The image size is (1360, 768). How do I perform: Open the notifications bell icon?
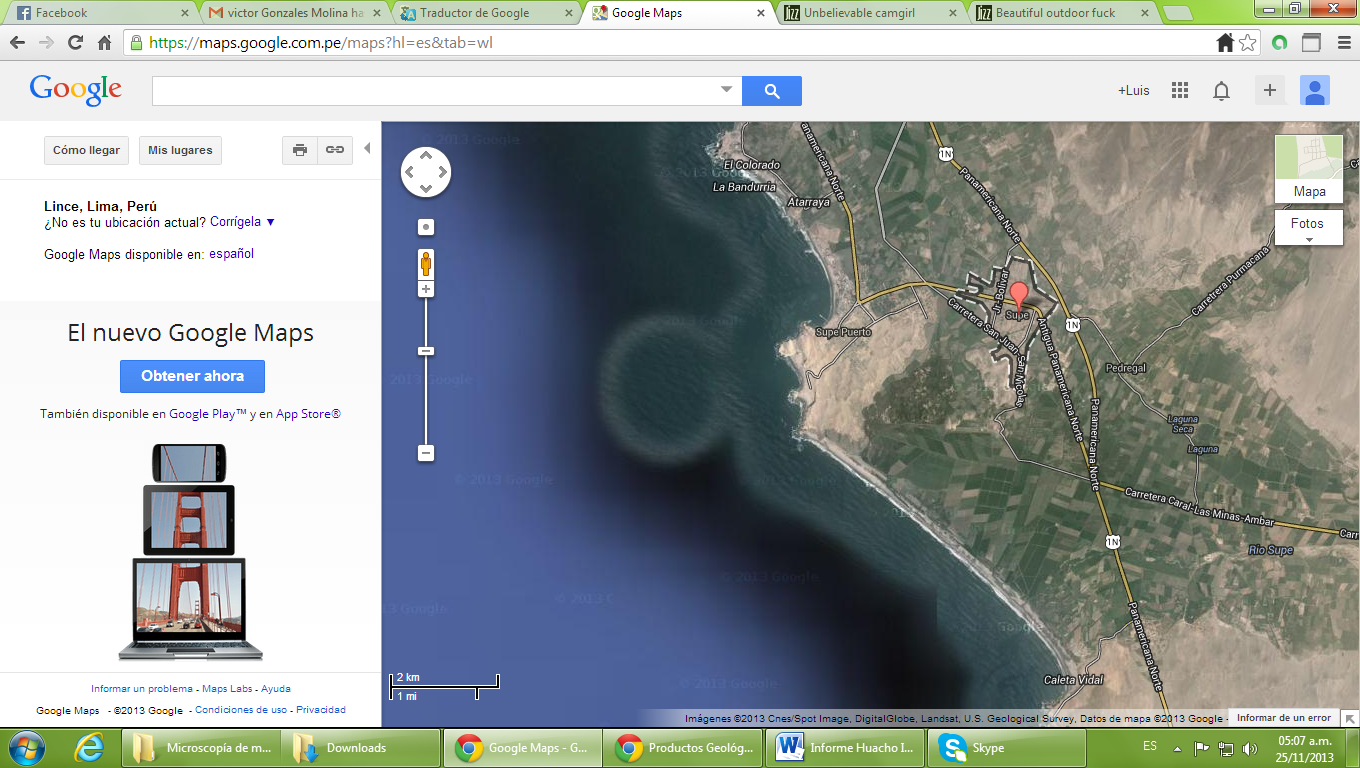1221,91
